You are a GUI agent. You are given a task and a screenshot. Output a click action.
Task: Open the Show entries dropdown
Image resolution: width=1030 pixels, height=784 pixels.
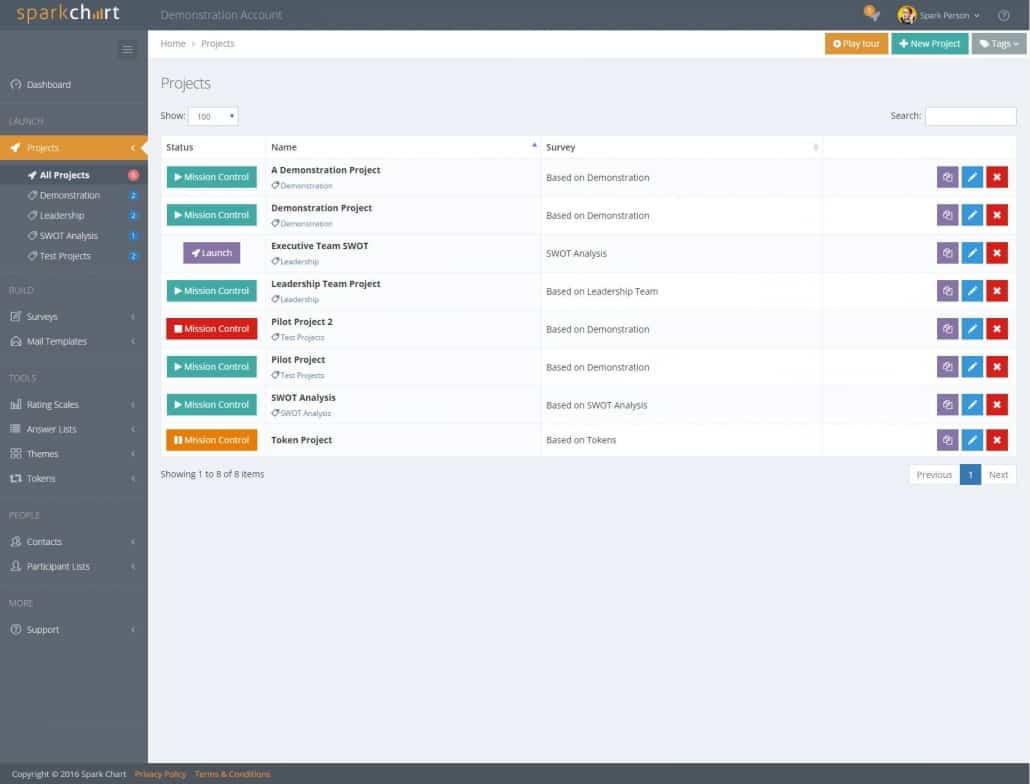click(x=212, y=115)
